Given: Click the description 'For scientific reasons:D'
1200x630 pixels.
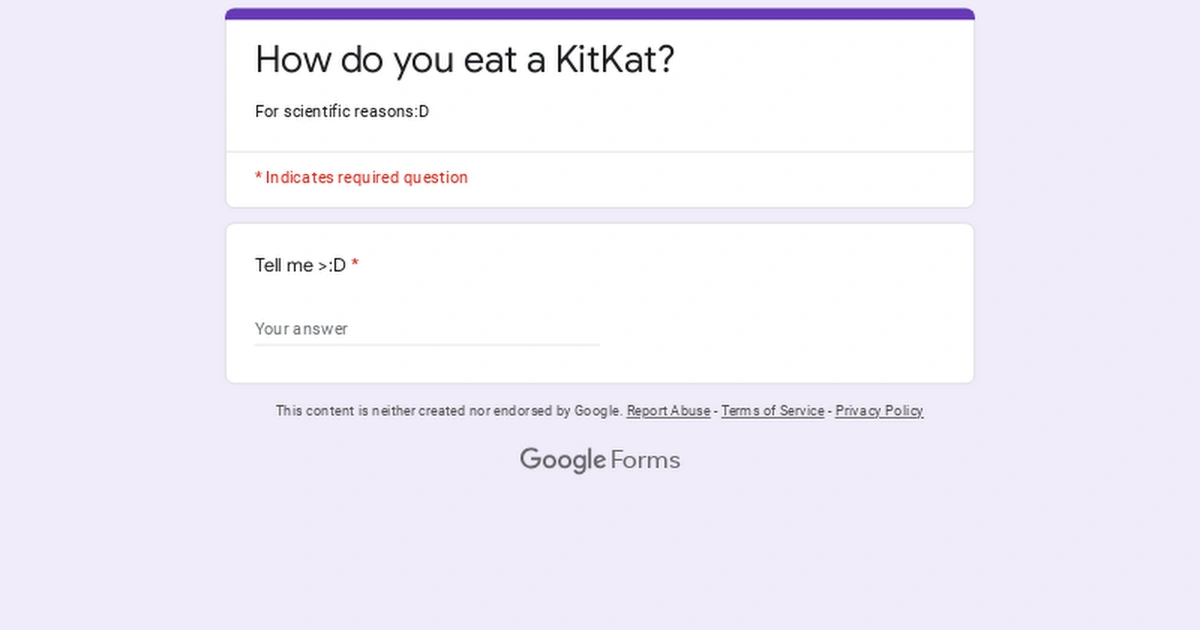Looking at the screenshot, I should click(342, 112).
